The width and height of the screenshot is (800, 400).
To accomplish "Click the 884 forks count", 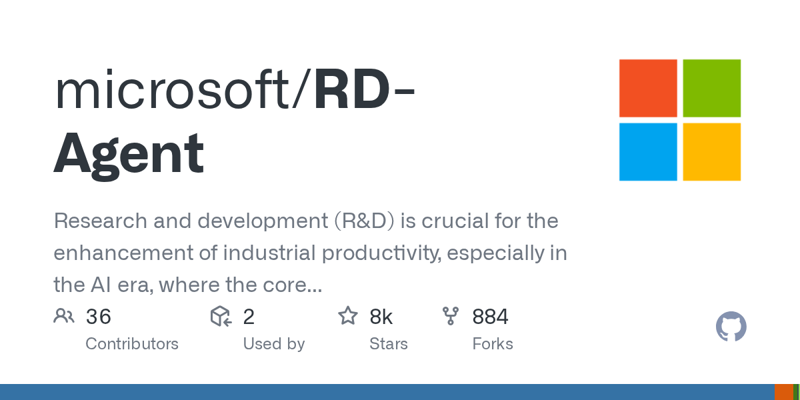I will click(490, 317).
